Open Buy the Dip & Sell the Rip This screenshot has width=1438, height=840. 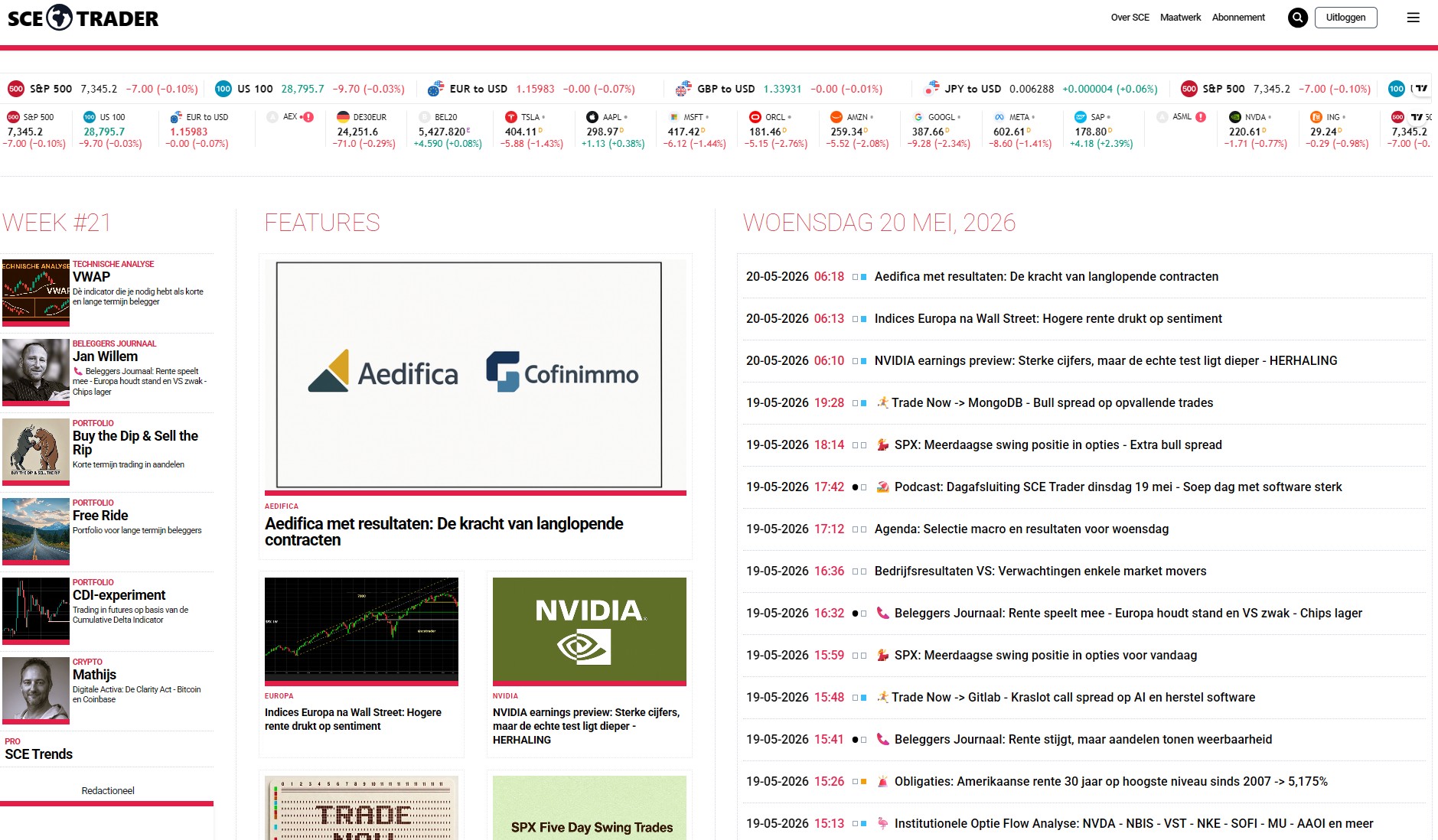pos(135,443)
